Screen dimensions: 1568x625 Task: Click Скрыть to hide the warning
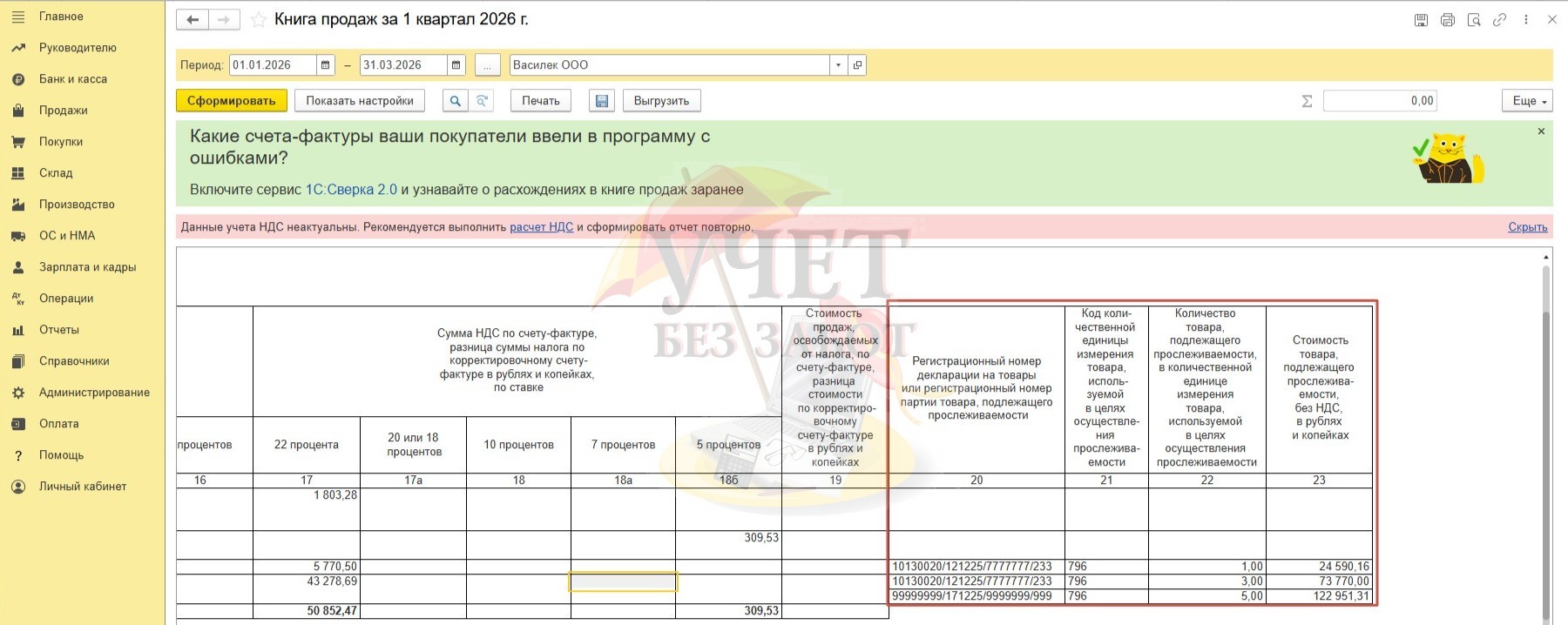[1527, 227]
